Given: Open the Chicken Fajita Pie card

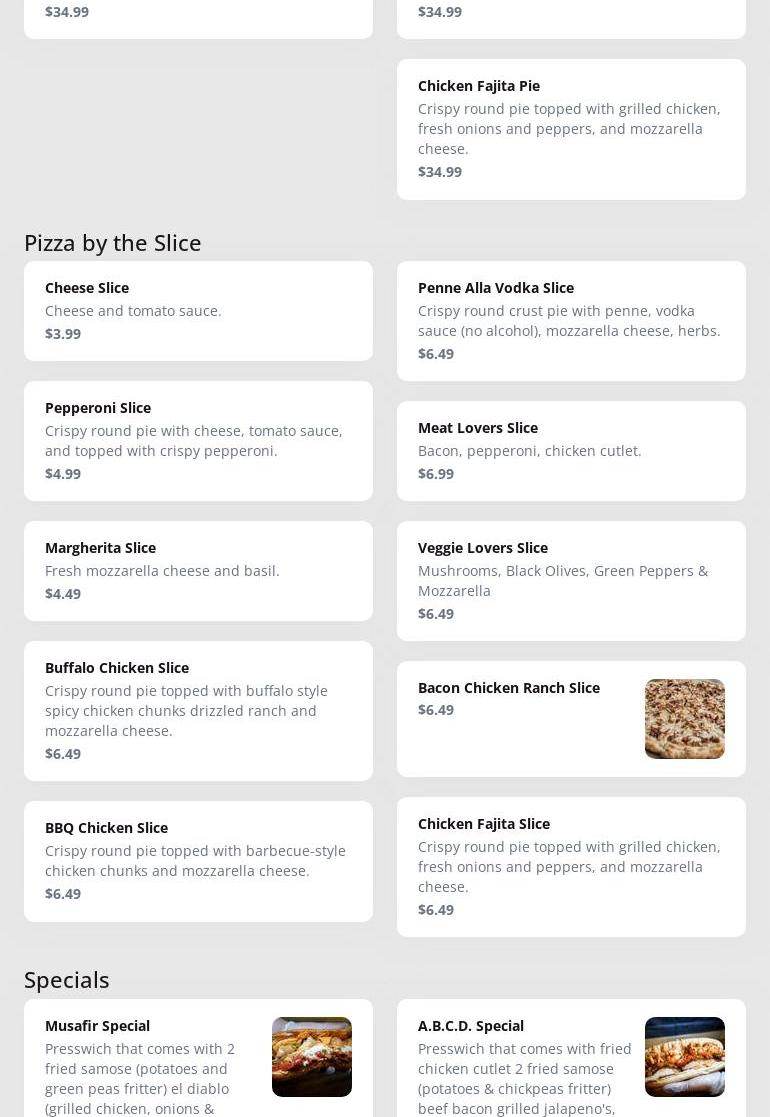Looking at the screenshot, I should [x=571, y=128].
